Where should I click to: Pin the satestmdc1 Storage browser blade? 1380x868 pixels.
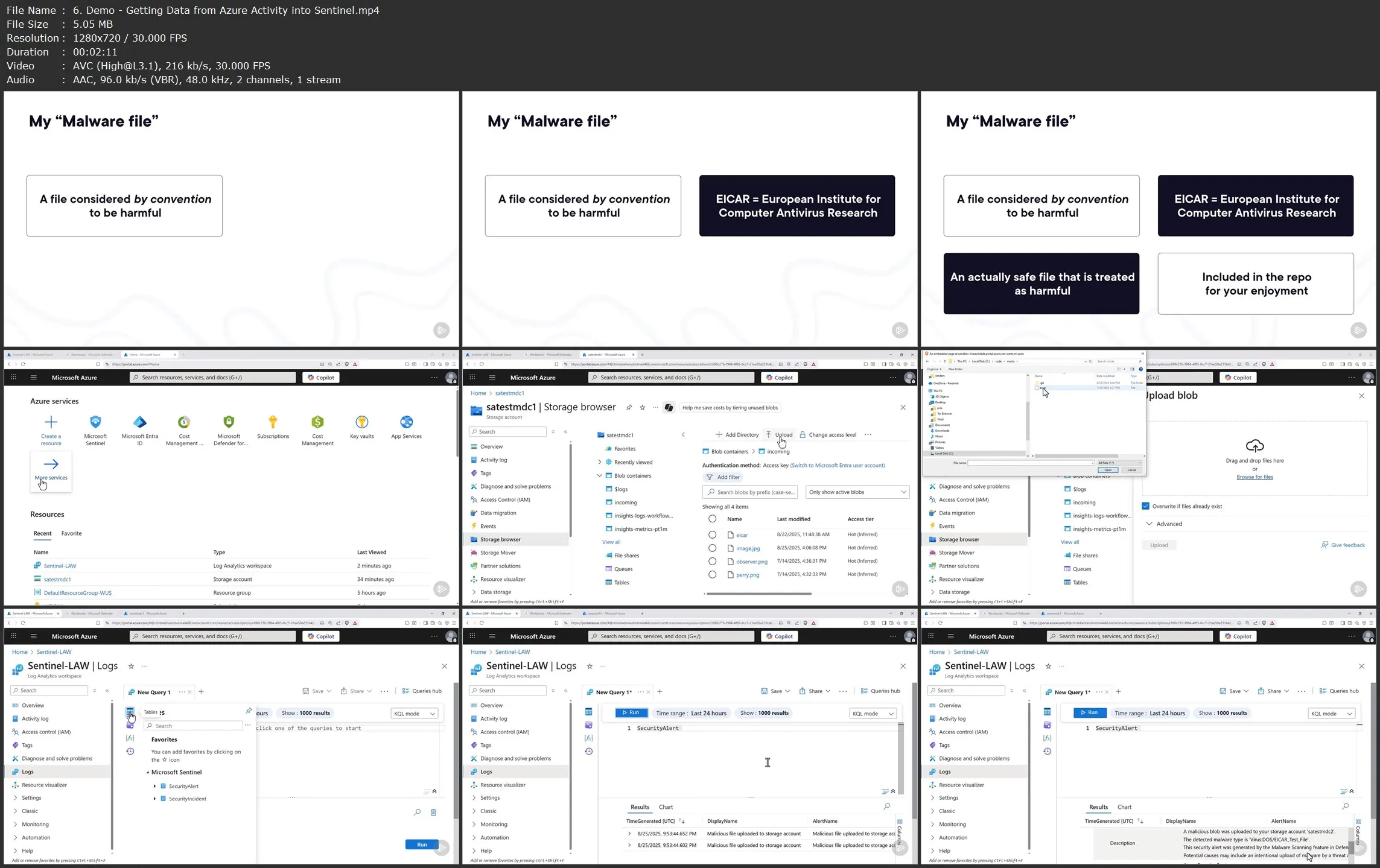point(629,408)
